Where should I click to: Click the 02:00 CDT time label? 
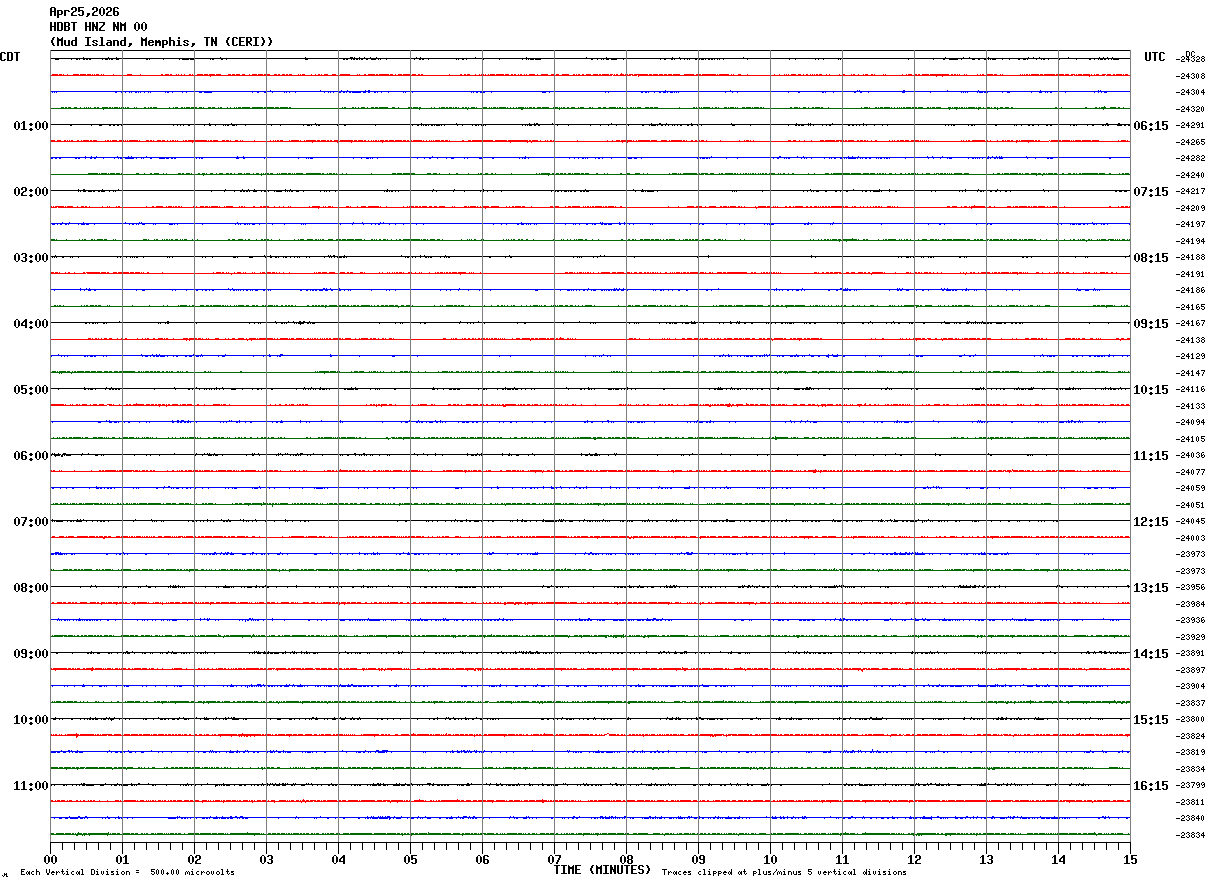click(x=31, y=192)
